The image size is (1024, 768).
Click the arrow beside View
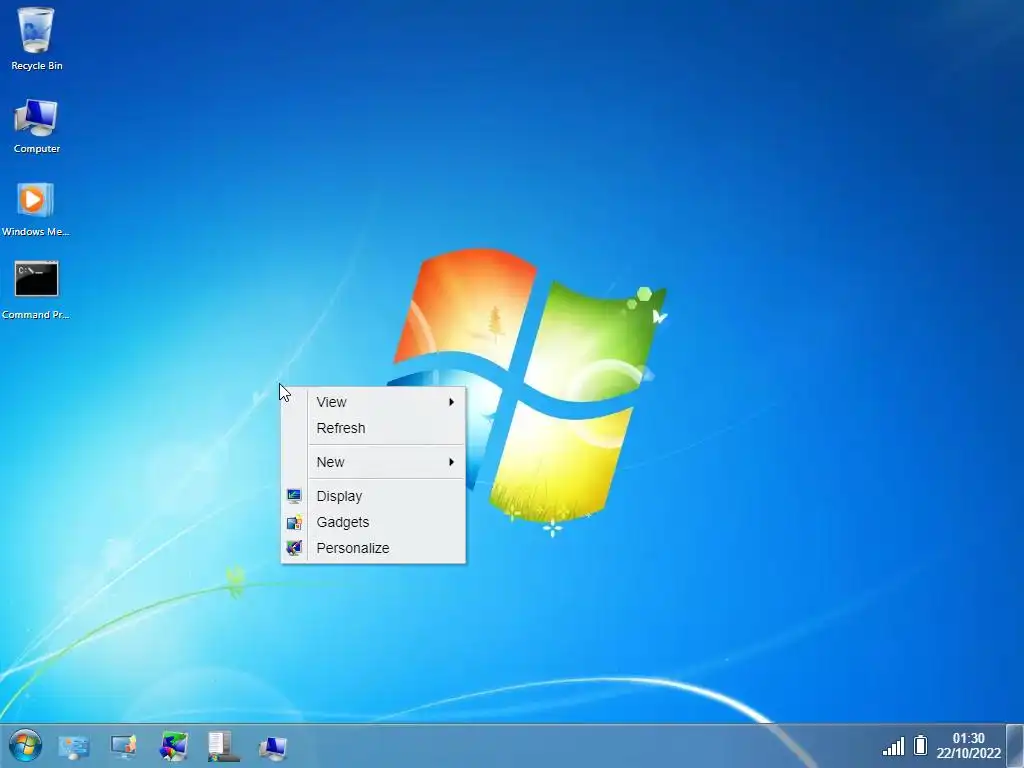(451, 402)
